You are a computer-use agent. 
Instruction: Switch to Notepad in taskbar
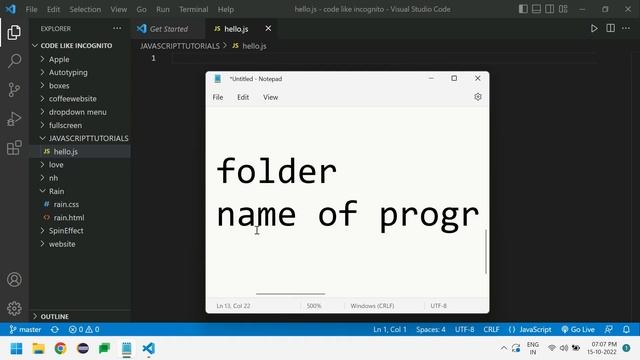(x=127, y=349)
